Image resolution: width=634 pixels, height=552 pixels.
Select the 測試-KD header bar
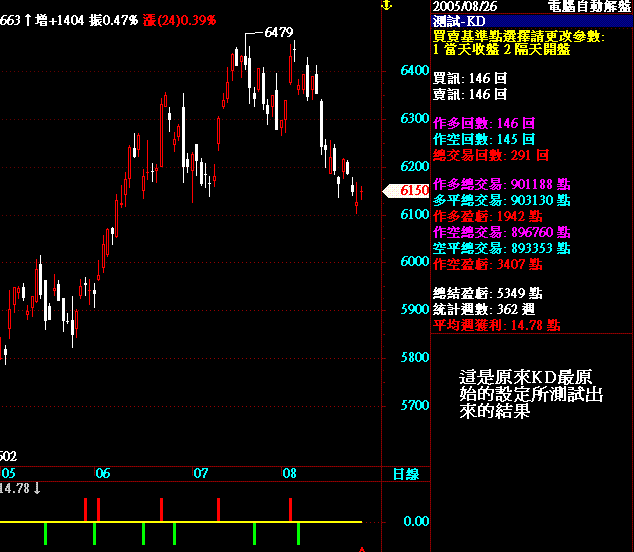(532, 21)
